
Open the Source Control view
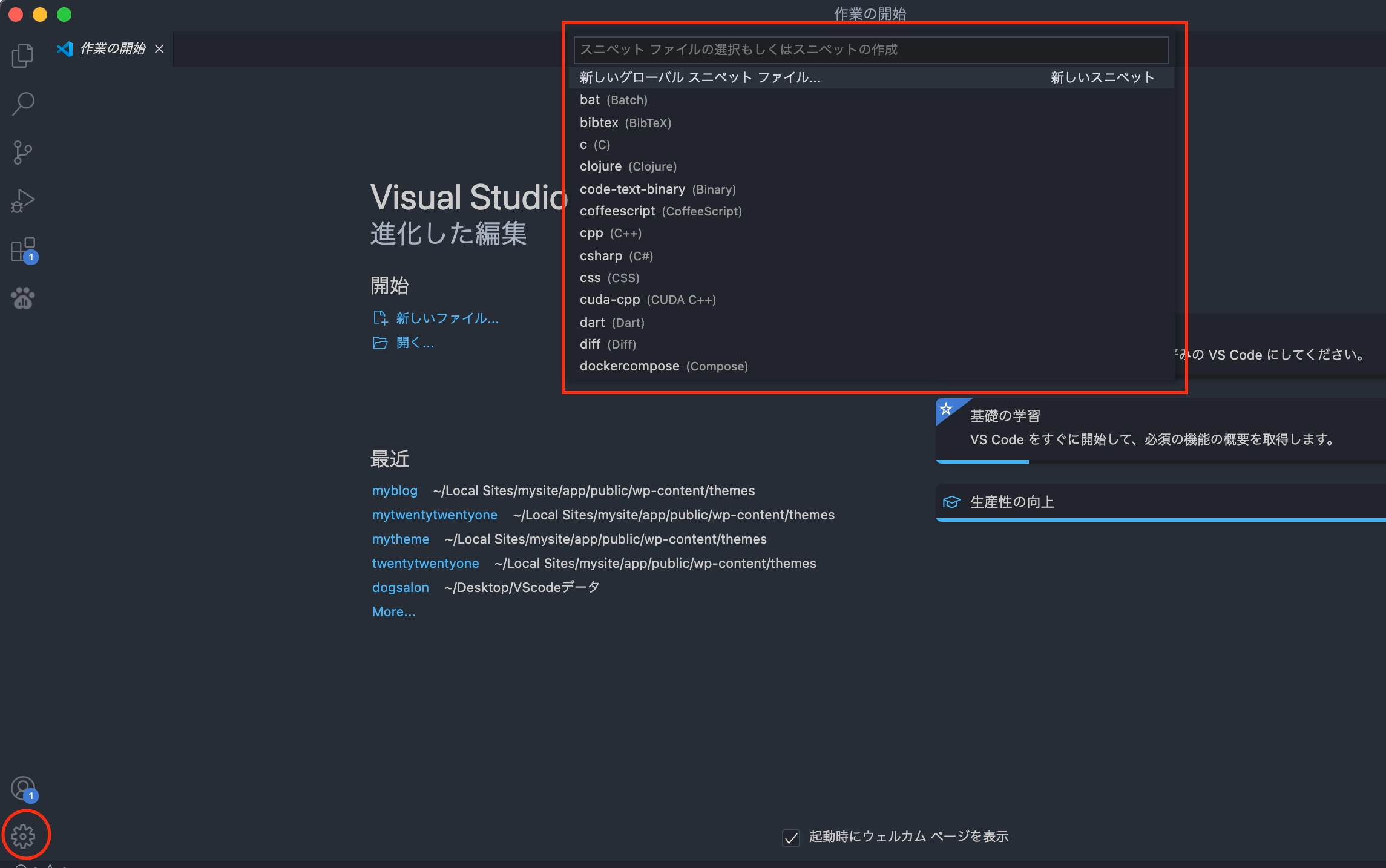coord(23,152)
